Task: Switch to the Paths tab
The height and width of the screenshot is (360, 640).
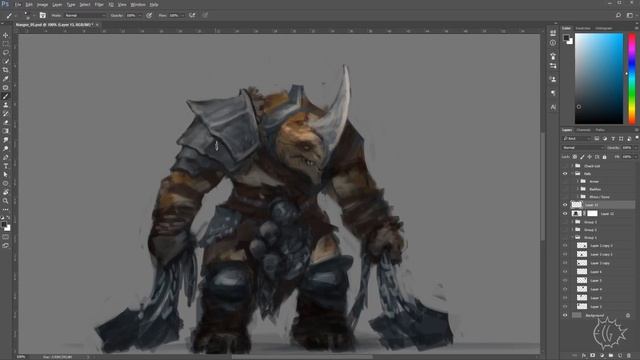Action: point(600,130)
